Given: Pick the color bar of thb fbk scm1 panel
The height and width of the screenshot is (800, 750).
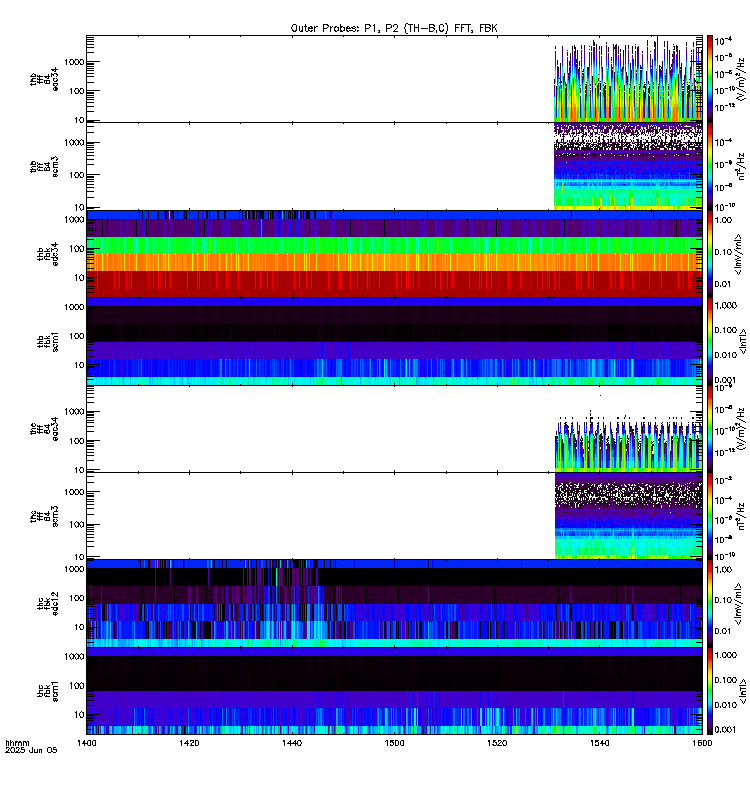Looking at the screenshot, I should pyautogui.click(x=710, y=341).
